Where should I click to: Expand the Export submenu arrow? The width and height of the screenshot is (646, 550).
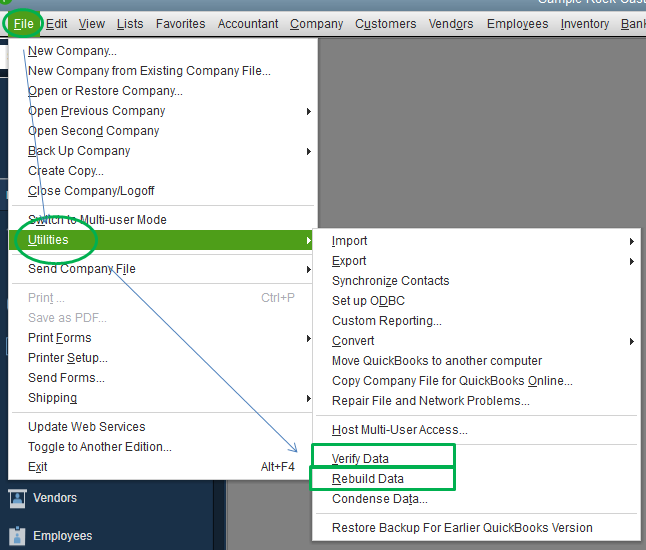(632, 261)
